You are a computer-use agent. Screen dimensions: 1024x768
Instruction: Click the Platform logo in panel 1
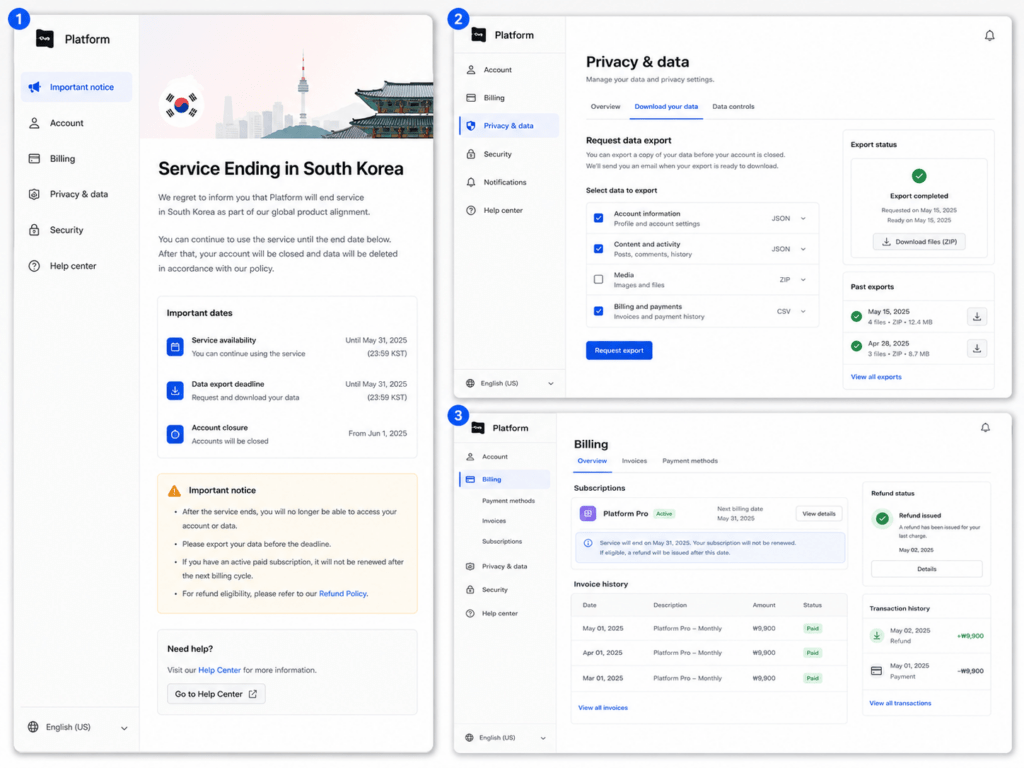coord(45,39)
